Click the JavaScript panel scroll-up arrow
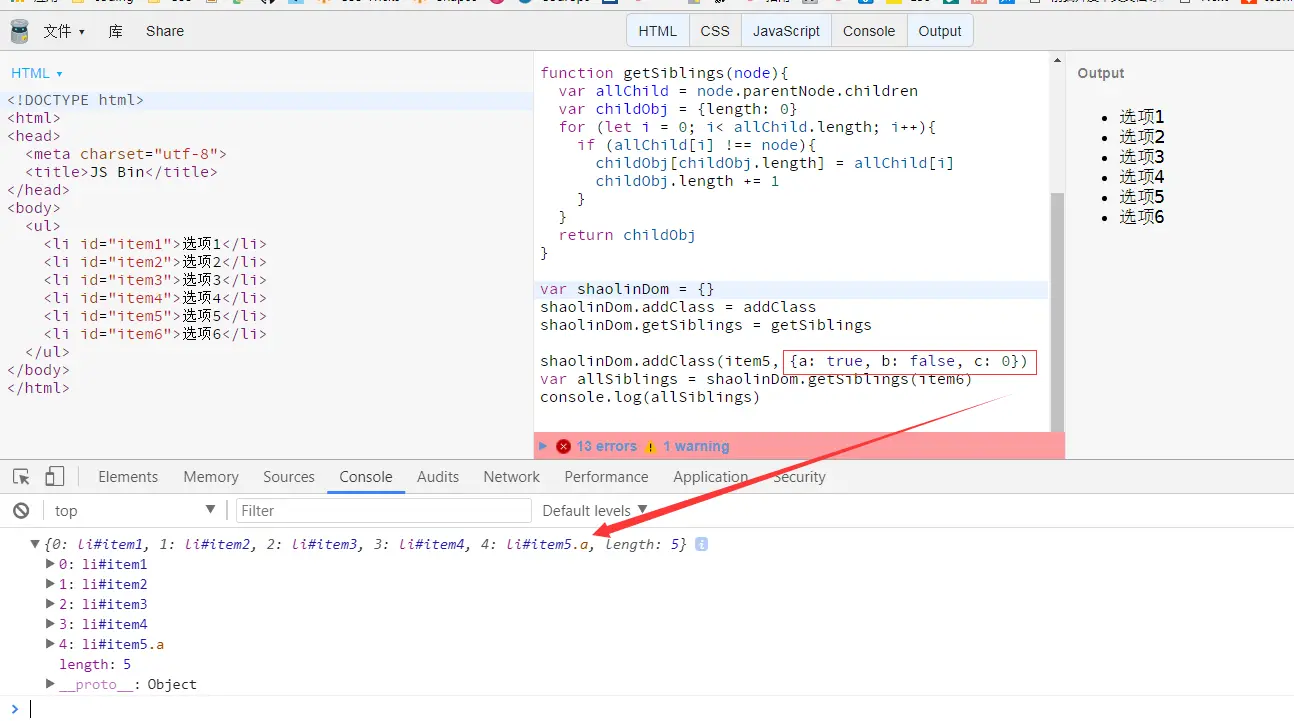1294x721 pixels. pos(1057,61)
